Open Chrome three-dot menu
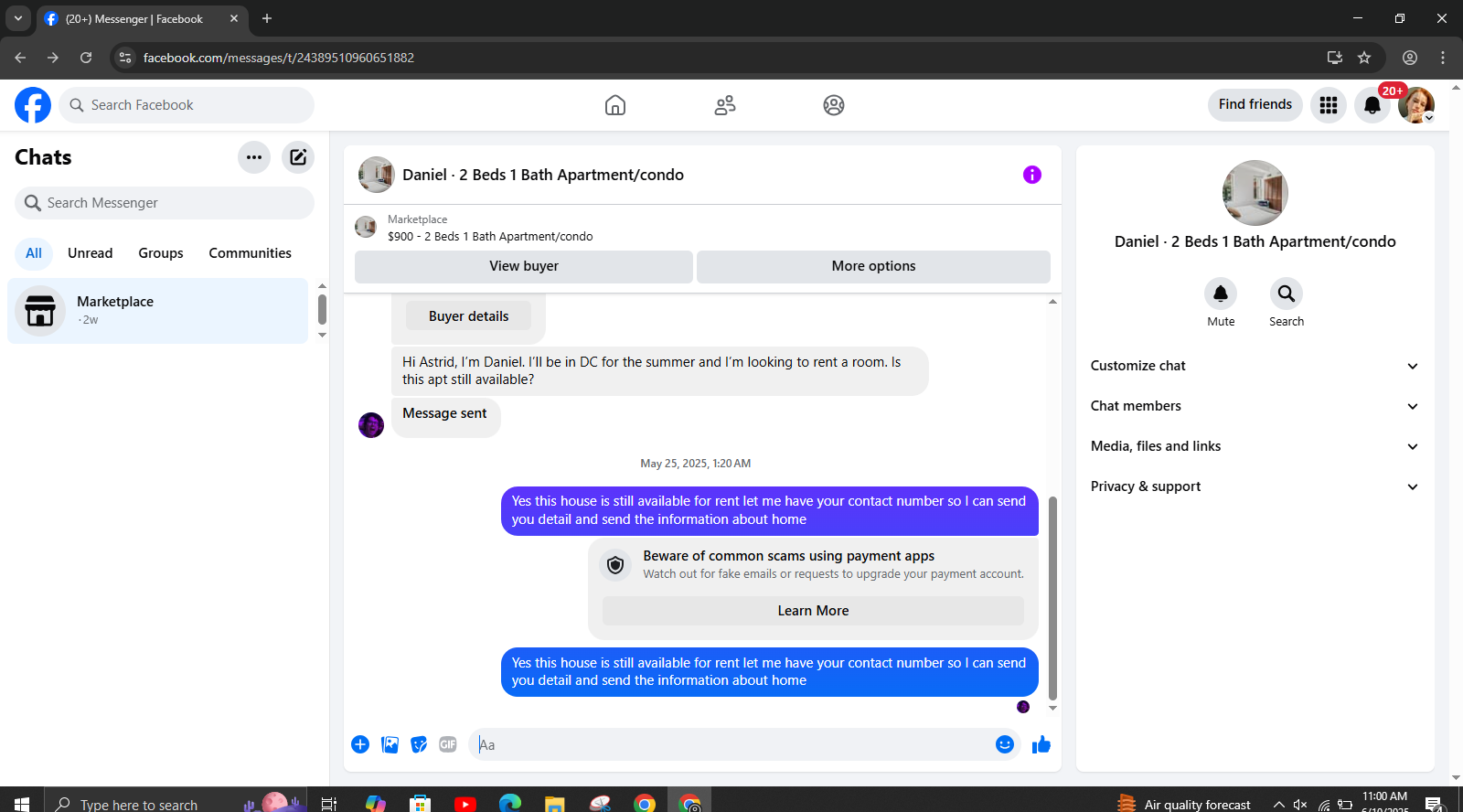The width and height of the screenshot is (1463, 812). pyautogui.click(x=1443, y=58)
